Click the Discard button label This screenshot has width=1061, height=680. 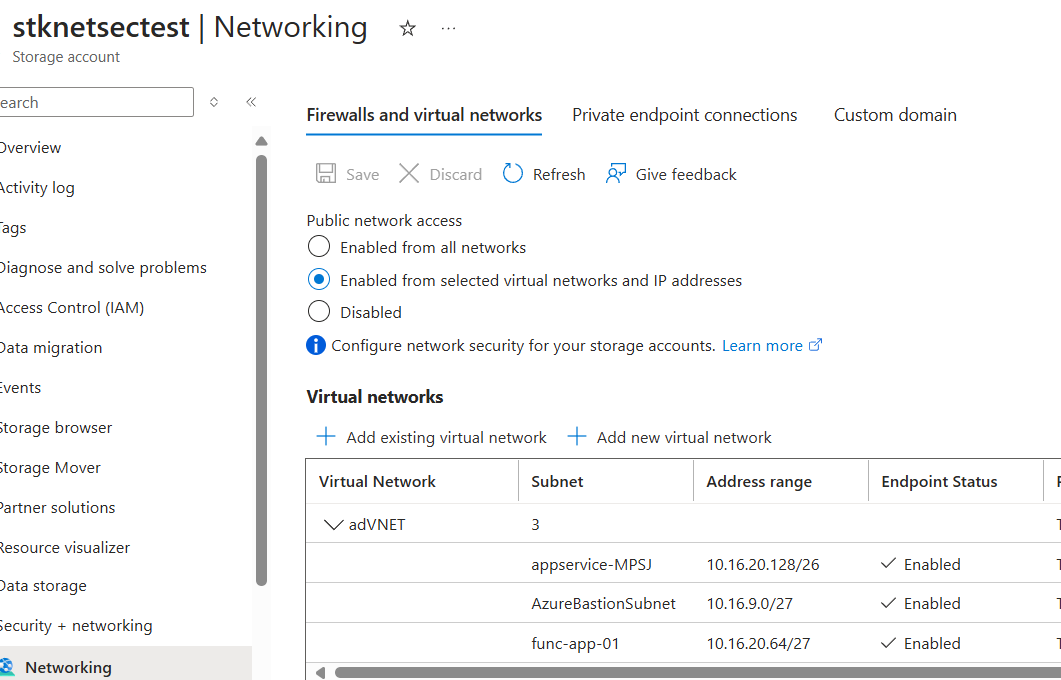(456, 175)
